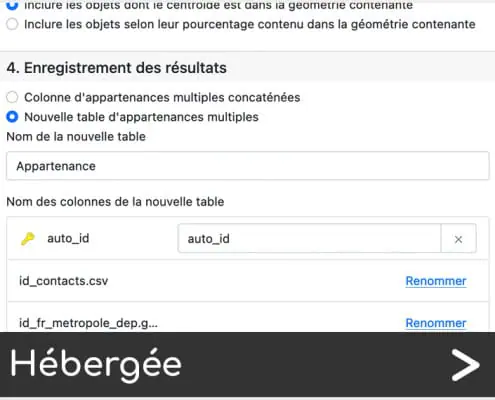Click Renommer link for id_fr_metropole_dep column
Screen dimensions: 495x400
pos(436,323)
